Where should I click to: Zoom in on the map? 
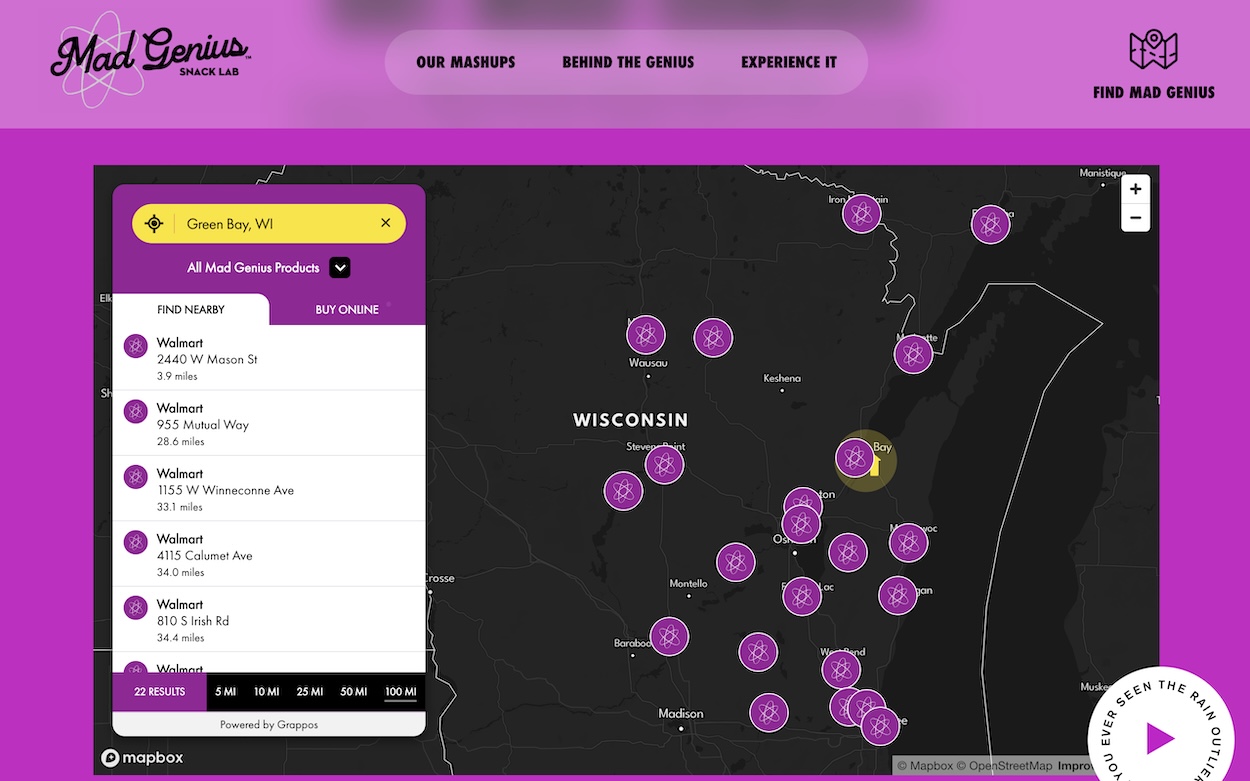(1135, 189)
